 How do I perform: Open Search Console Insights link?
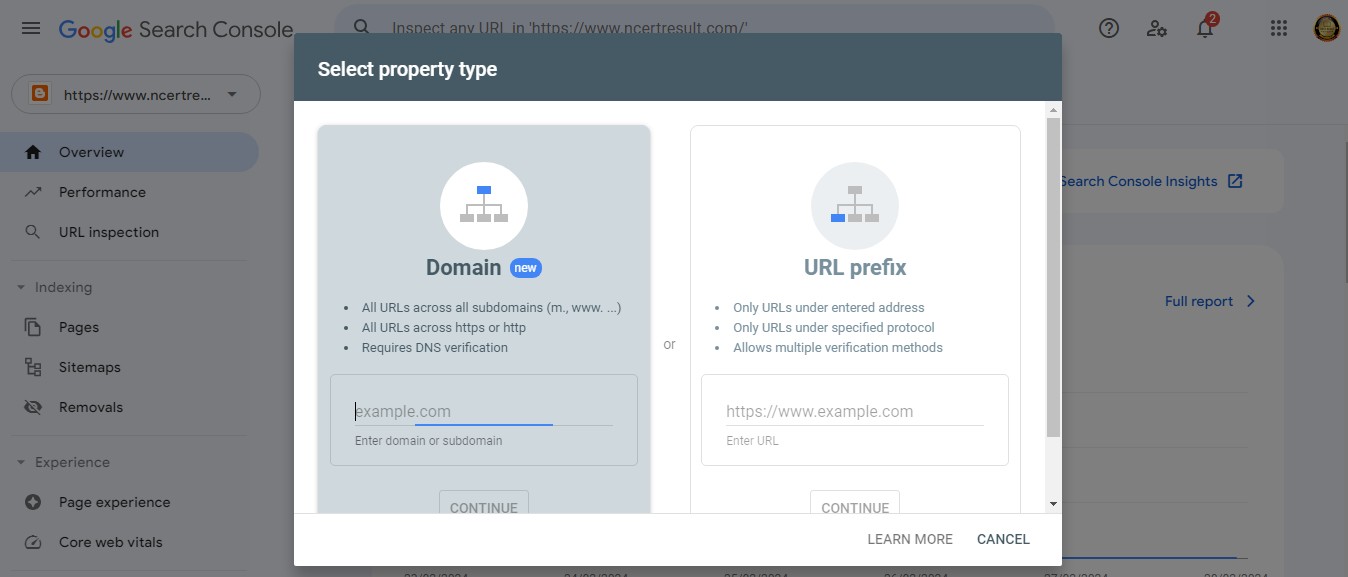coord(1150,181)
